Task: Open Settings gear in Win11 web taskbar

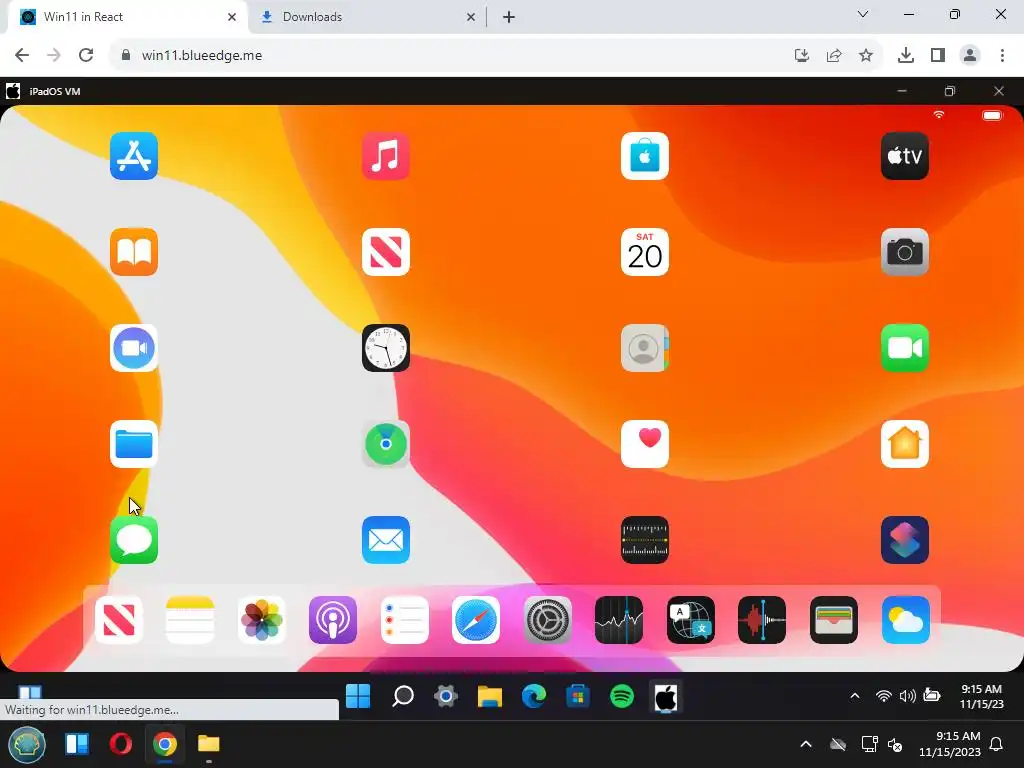Action: 446,696
